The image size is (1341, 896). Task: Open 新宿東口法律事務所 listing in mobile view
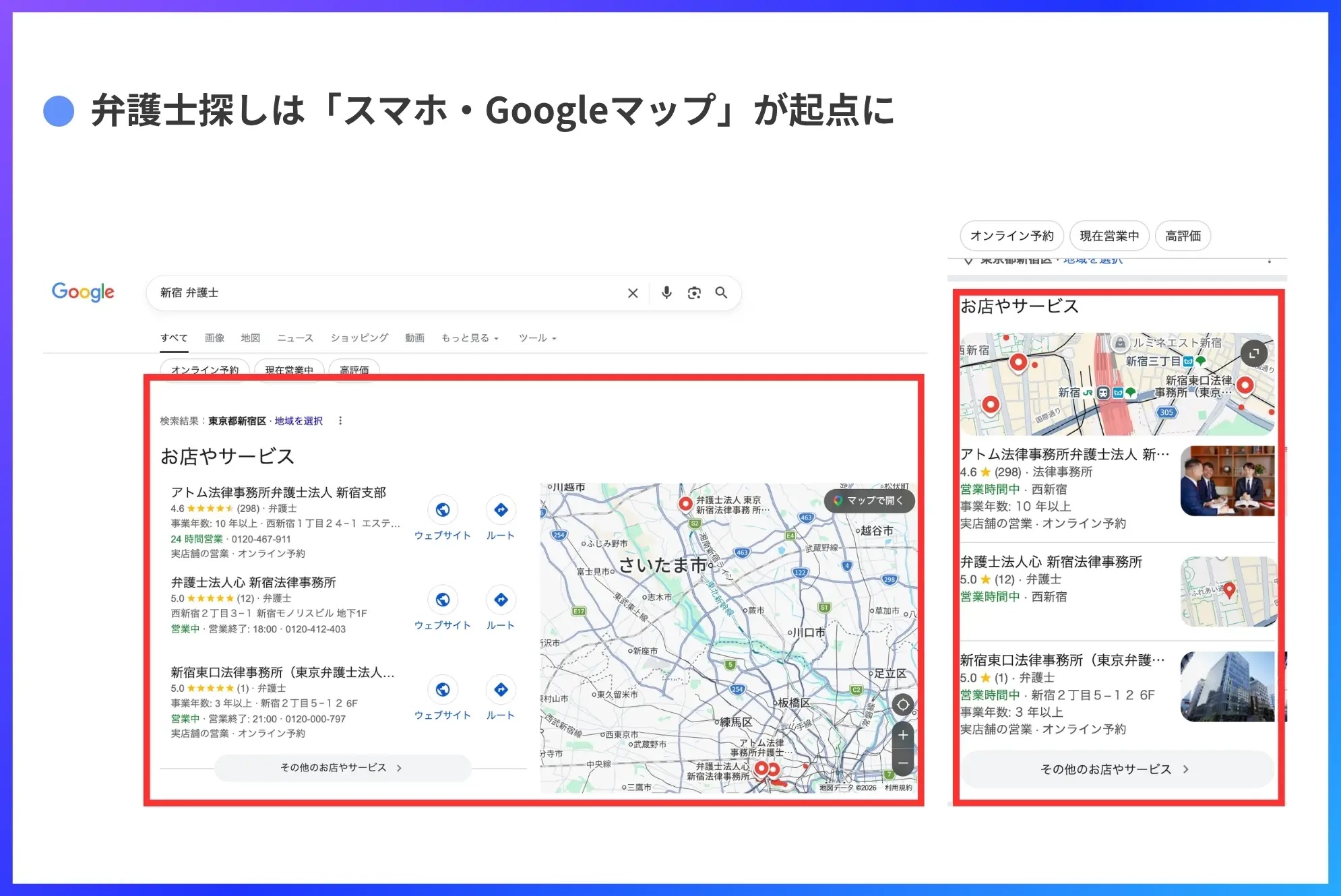(x=1063, y=660)
